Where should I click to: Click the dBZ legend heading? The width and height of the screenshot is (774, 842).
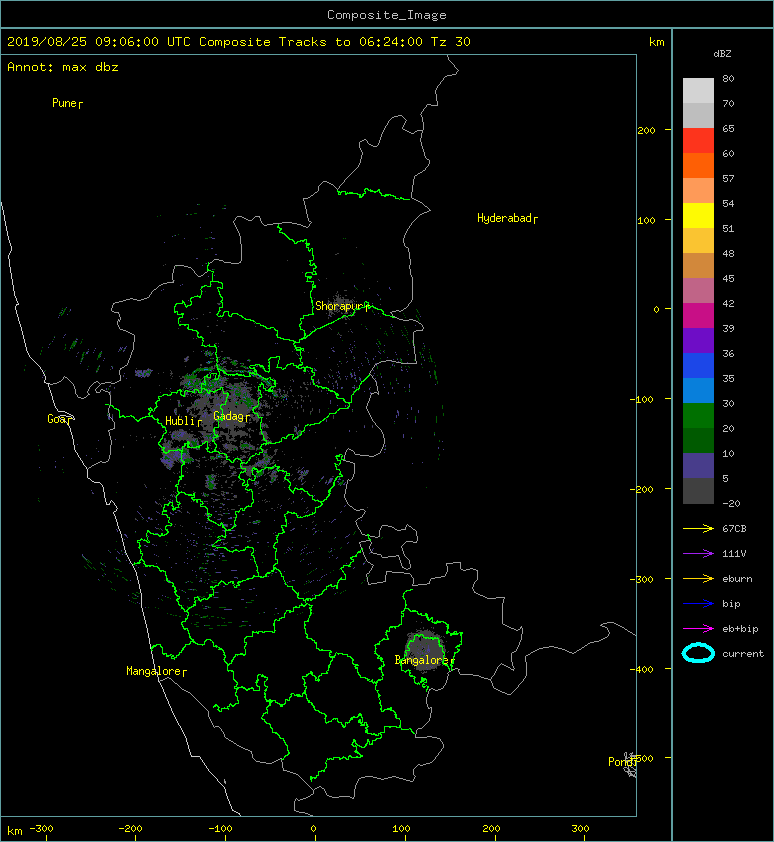[722, 54]
